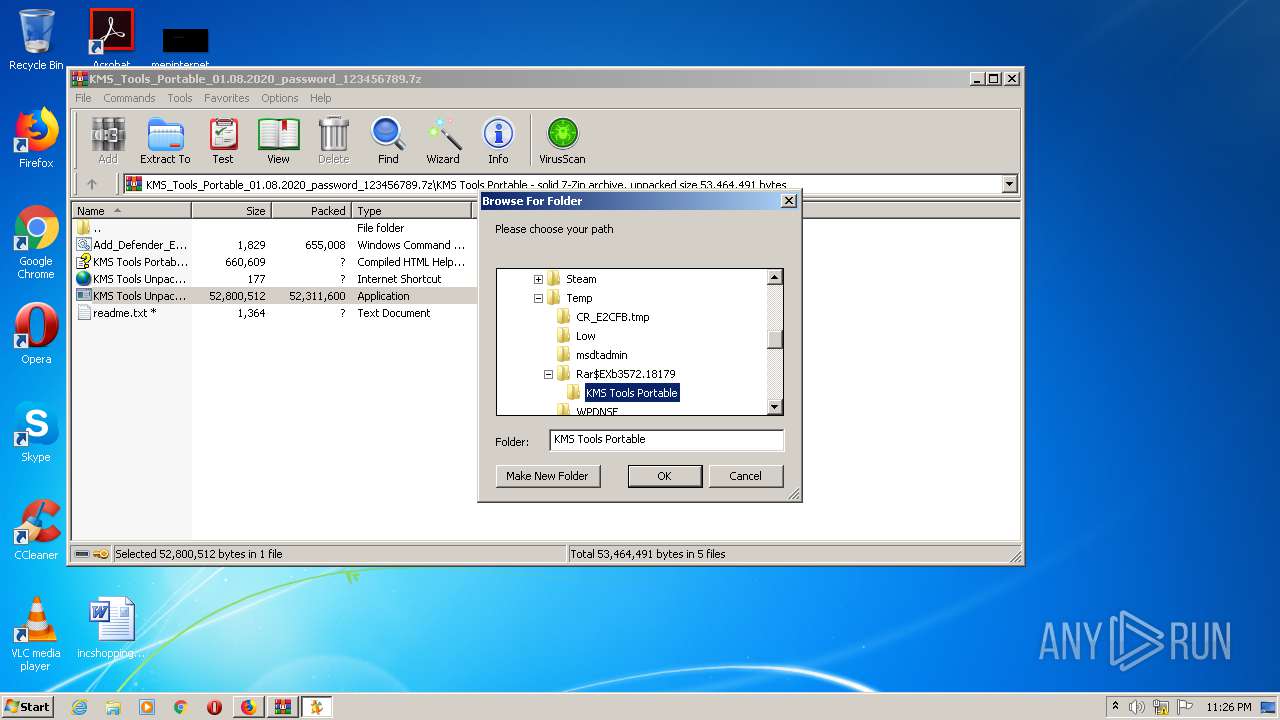Click the folder tree scrollbar thumb
The height and width of the screenshot is (720, 1280).
pyautogui.click(x=774, y=338)
